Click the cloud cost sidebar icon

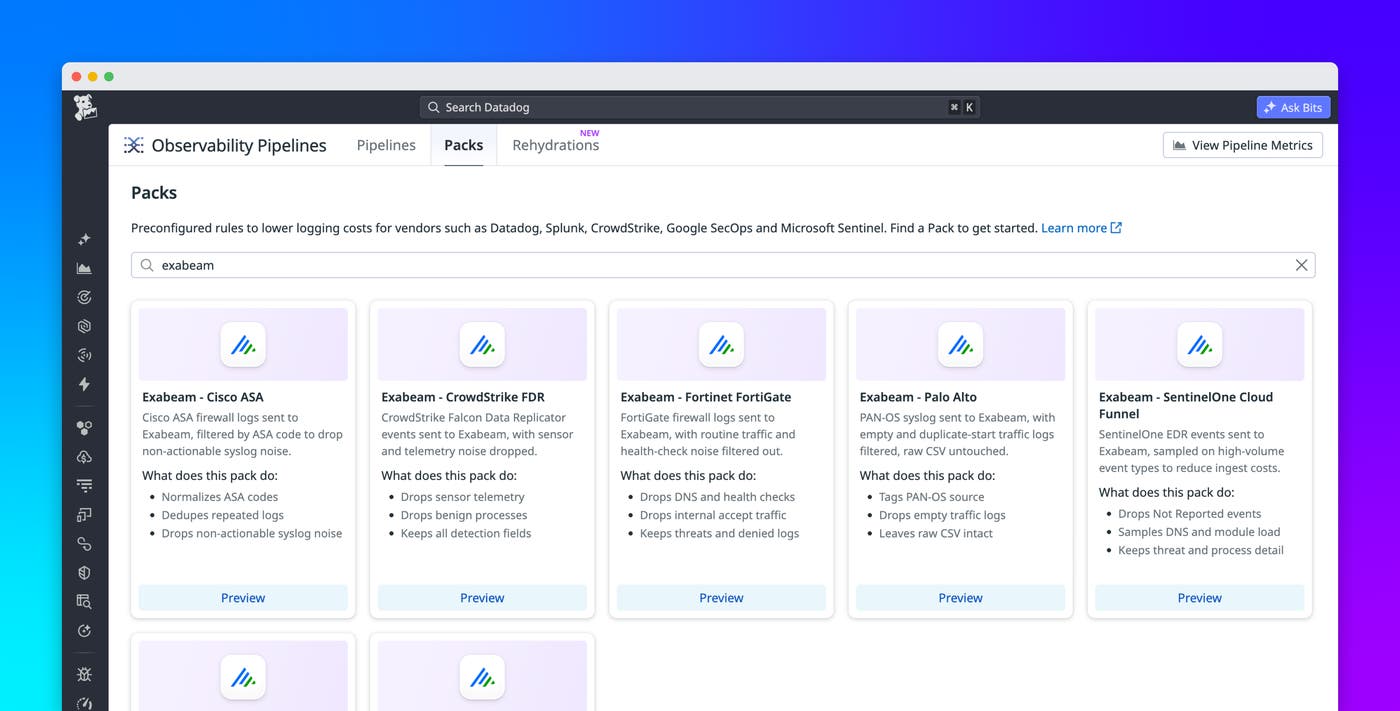point(84,457)
